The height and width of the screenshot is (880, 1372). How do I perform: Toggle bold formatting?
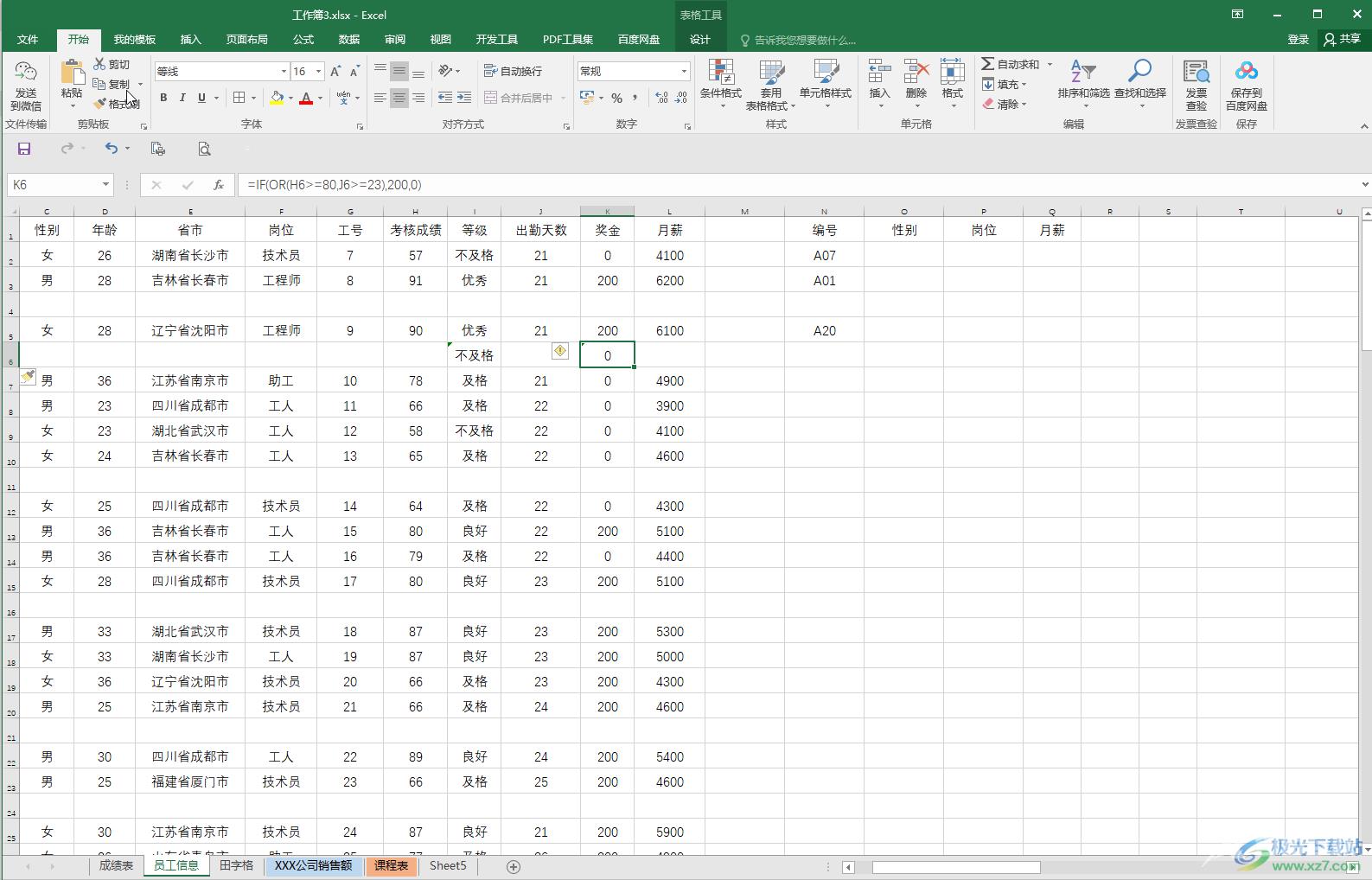pos(163,98)
